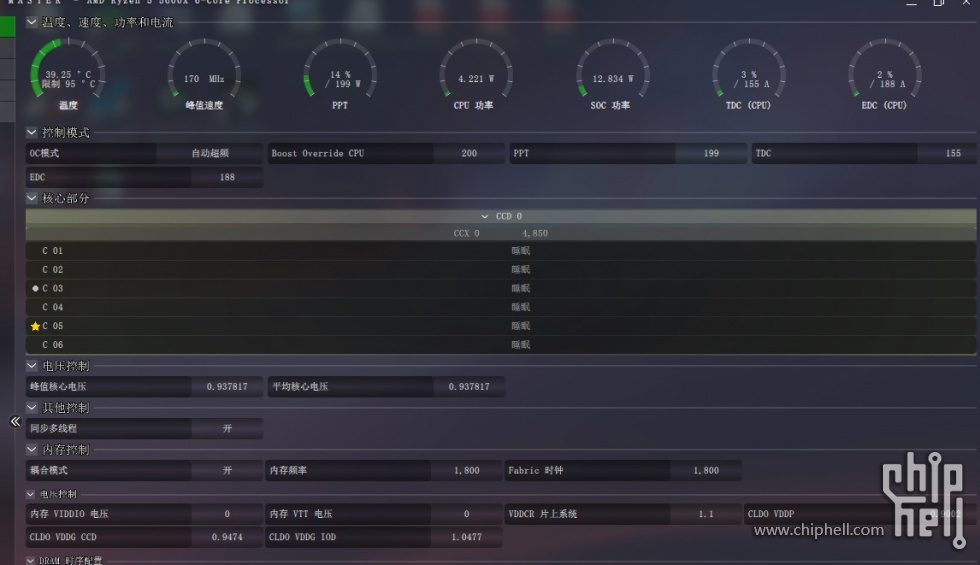Viewport: 980px width, 565px height.
Task: Click the PPT gauge showing 14 %
Action: 340,69
